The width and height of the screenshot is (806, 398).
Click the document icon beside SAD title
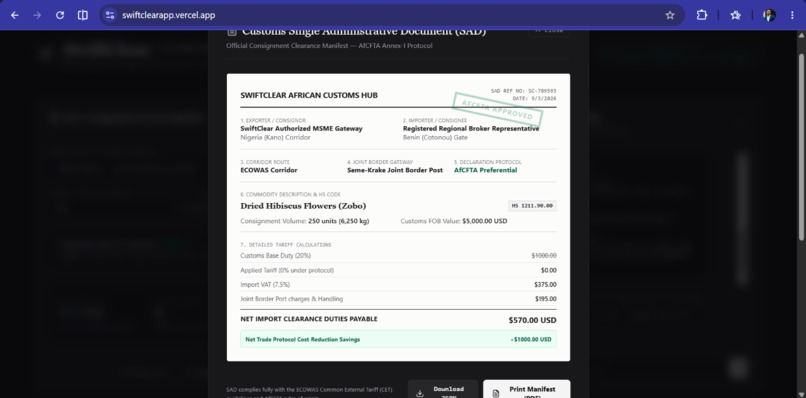pos(232,32)
